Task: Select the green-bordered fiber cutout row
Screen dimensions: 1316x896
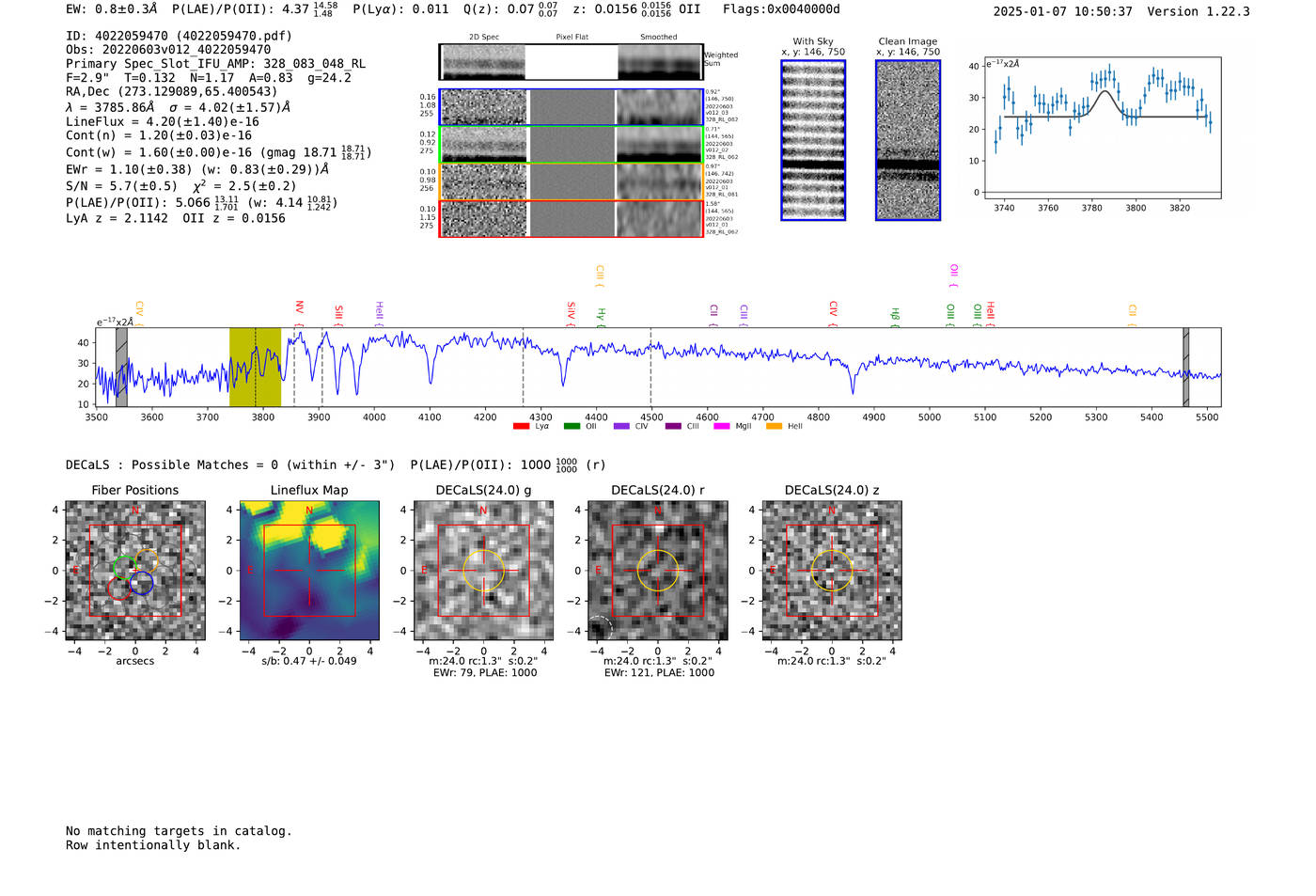Action: pyautogui.click(x=571, y=145)
